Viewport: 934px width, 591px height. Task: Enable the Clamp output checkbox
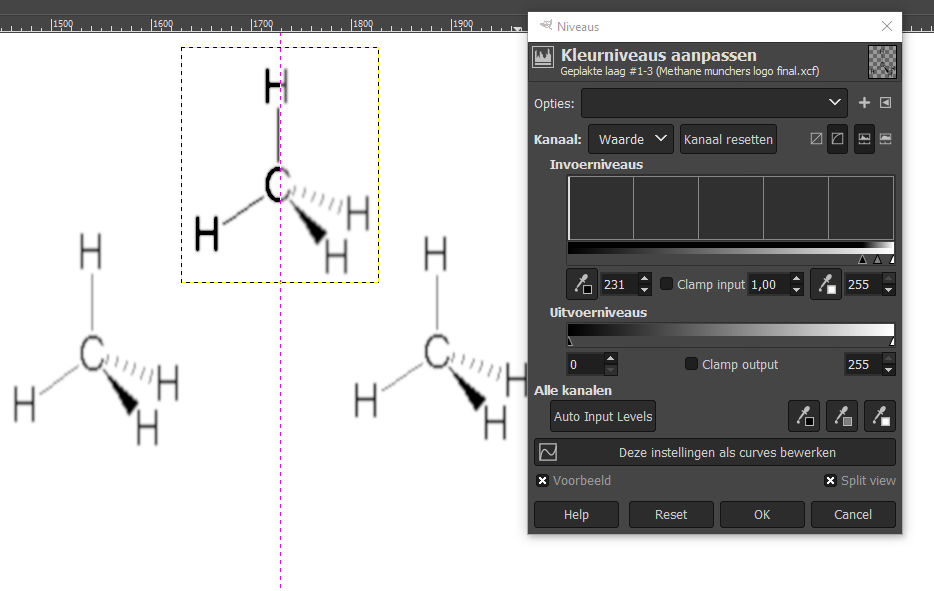(x=692, y=365)
